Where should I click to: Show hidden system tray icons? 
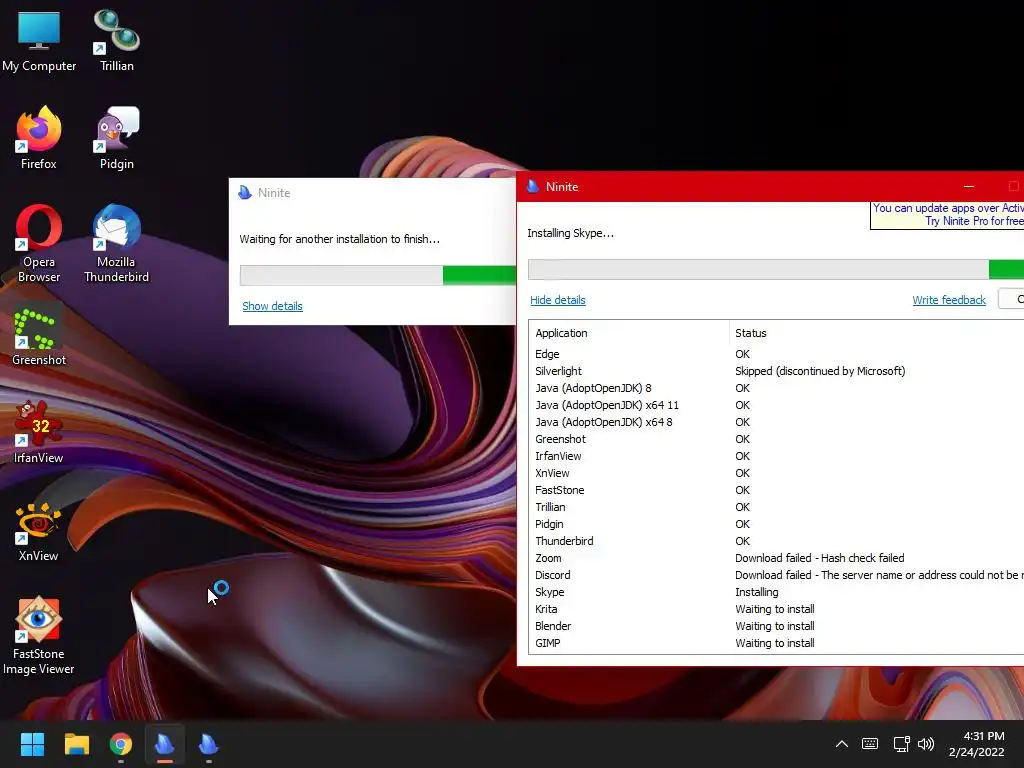click(x=842, y=744)
